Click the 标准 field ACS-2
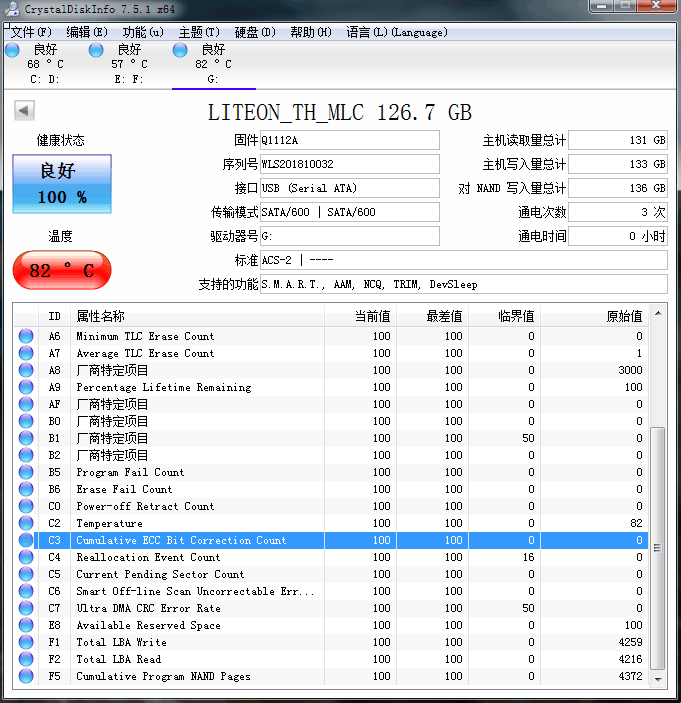 click(x=464, y=260)
